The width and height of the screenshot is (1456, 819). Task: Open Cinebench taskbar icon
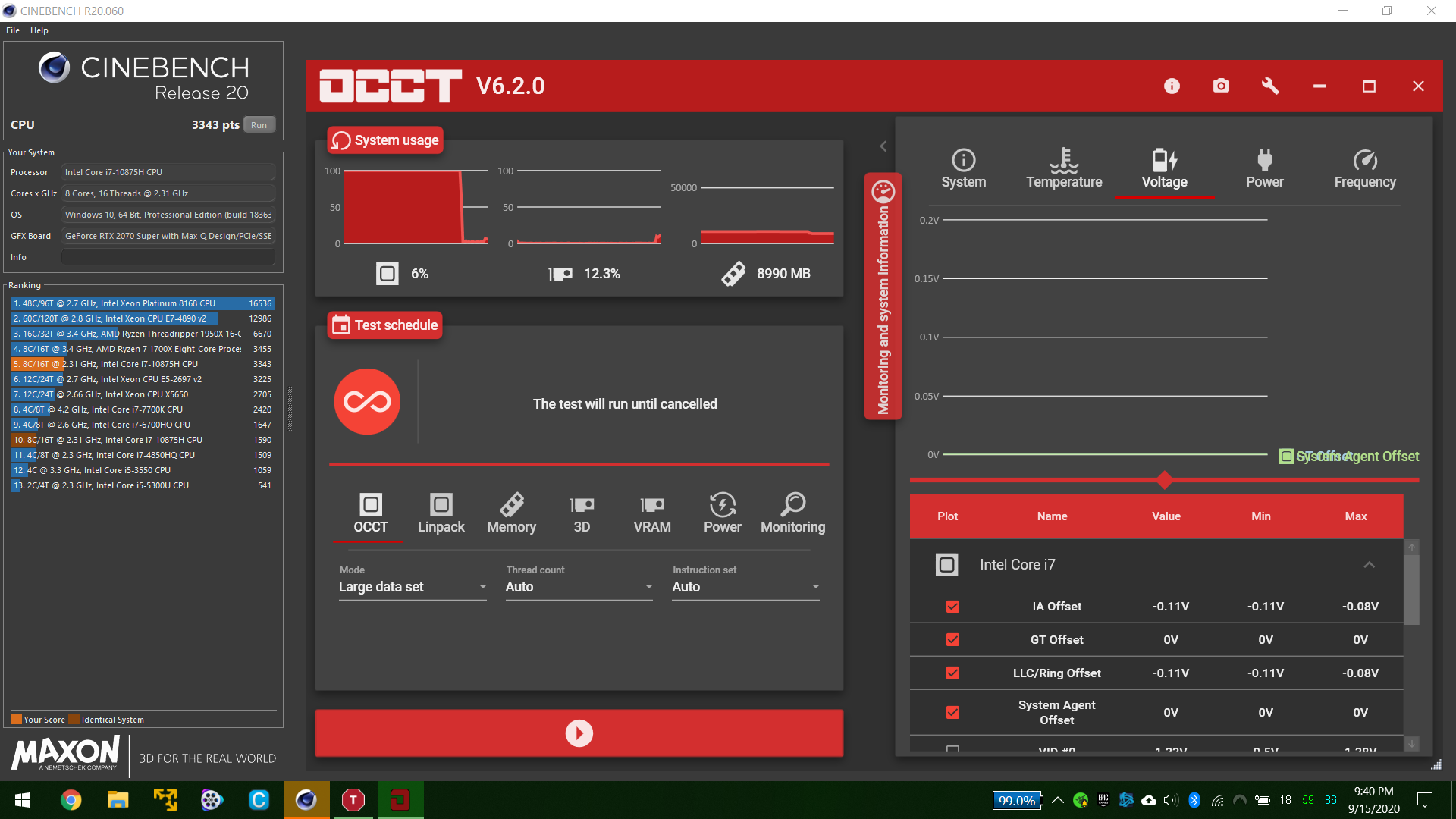coord(306,800)
